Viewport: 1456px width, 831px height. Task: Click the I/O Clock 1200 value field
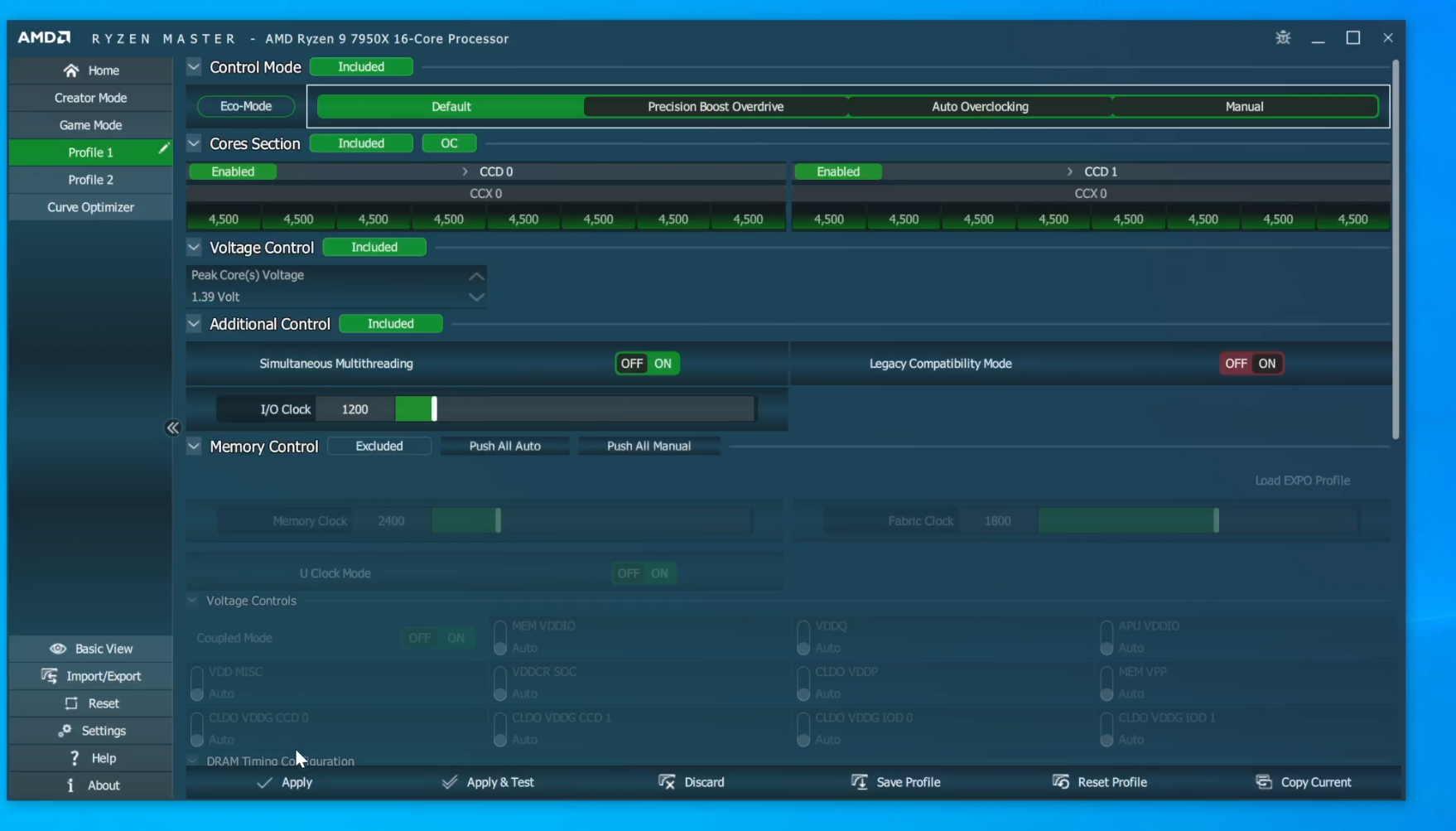pos(355,409)
